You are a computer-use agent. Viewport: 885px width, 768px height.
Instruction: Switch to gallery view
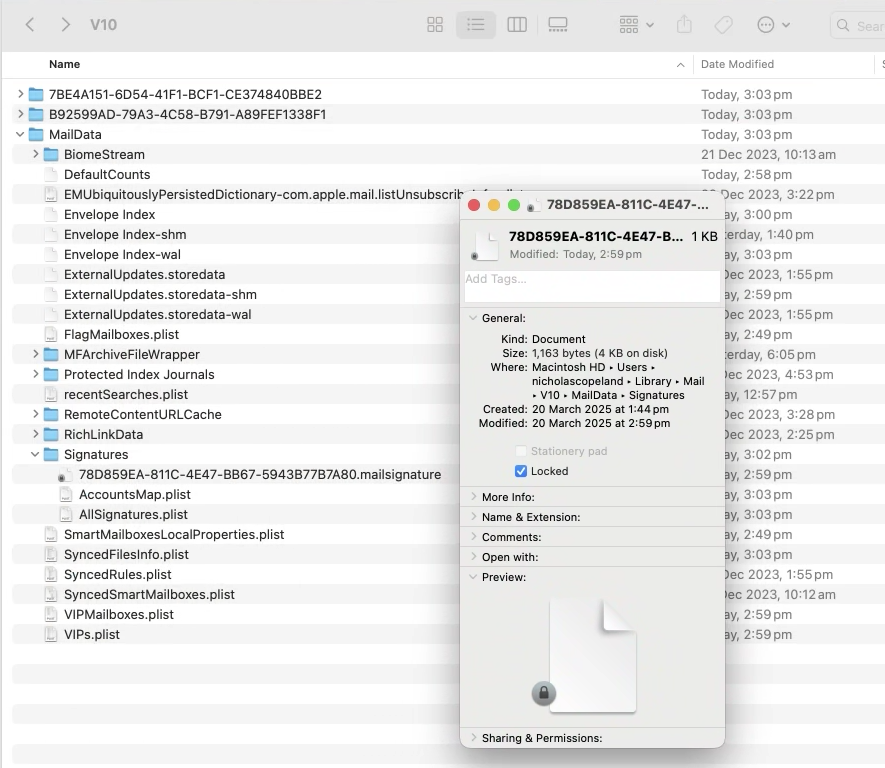[558, 25]
